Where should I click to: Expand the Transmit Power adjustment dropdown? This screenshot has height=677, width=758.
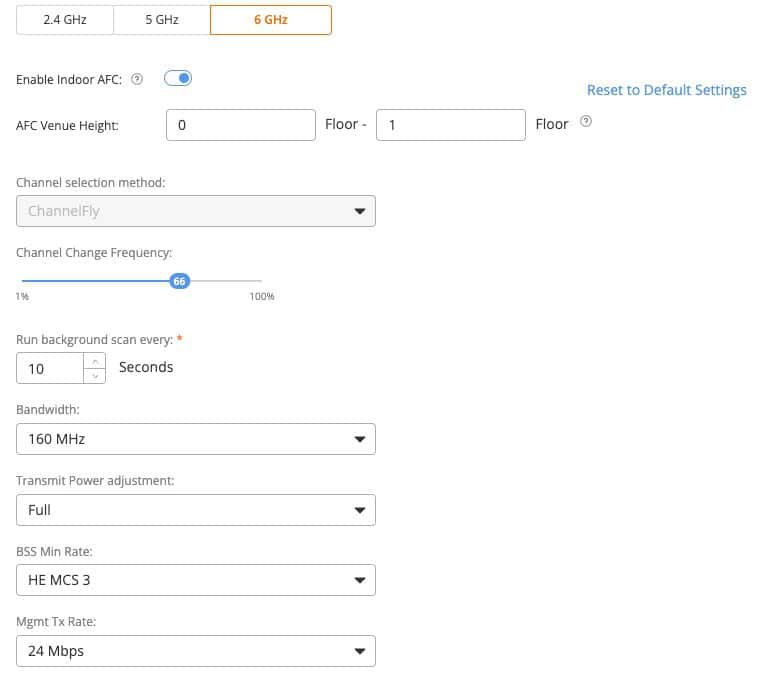(x=196, y=510)
